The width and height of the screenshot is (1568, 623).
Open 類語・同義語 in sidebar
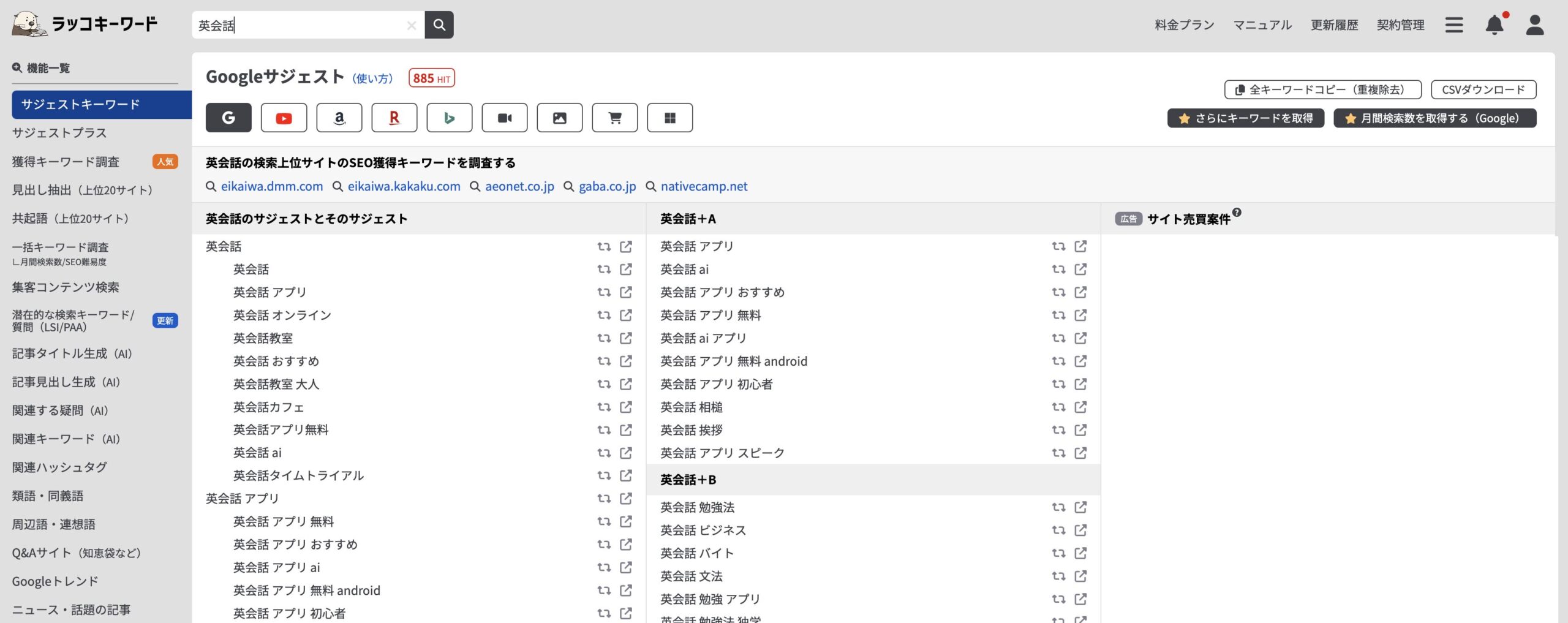tap(48, 496)
